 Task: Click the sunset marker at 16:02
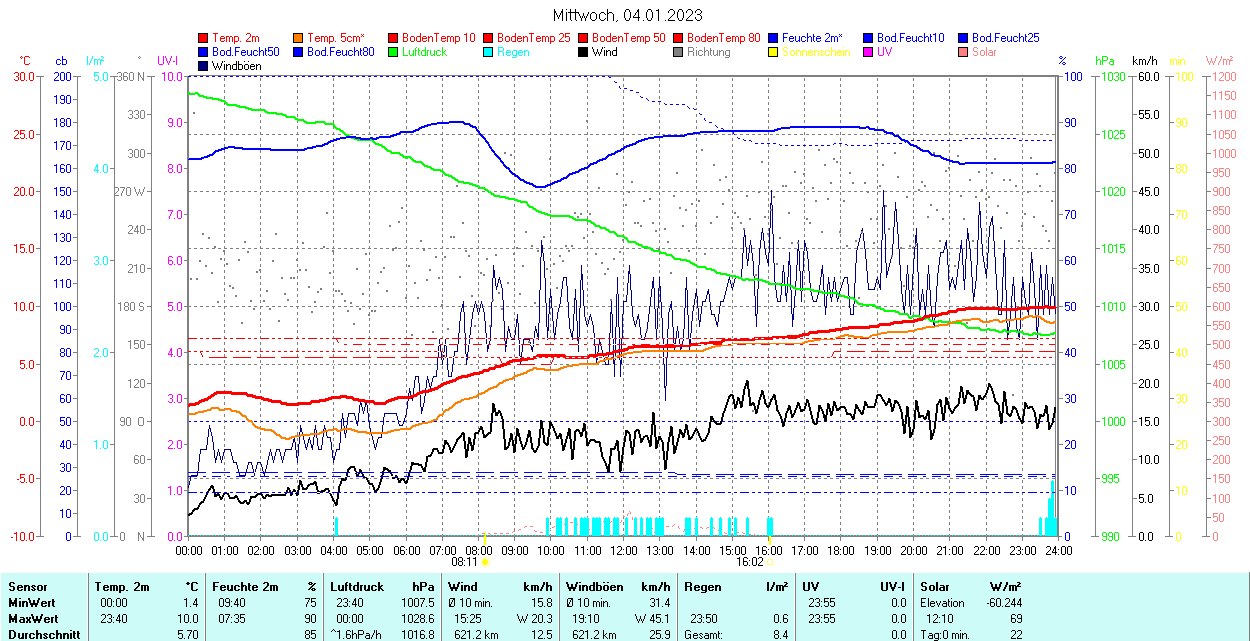[769, 562]
